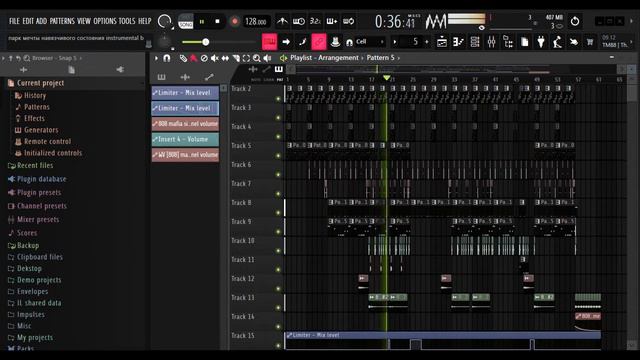Select the zoom magnifier tool in playlist
Image resolution: width=640 pixels, height=360 pixels.
(257, 58)
